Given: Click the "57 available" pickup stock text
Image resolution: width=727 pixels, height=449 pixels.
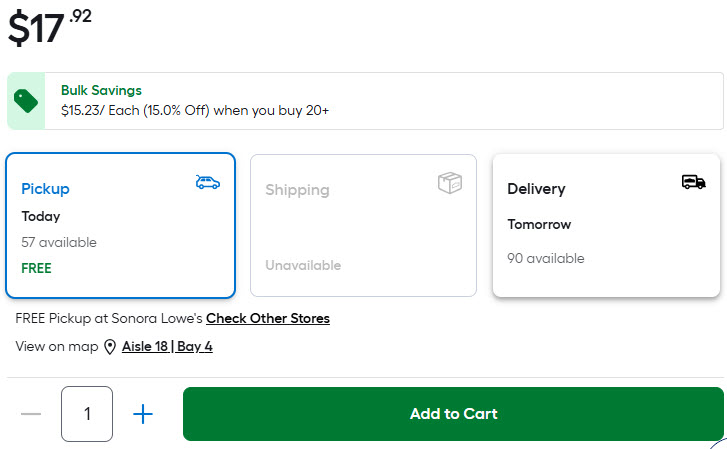Looking at the screenshot, I should point(59,242).
